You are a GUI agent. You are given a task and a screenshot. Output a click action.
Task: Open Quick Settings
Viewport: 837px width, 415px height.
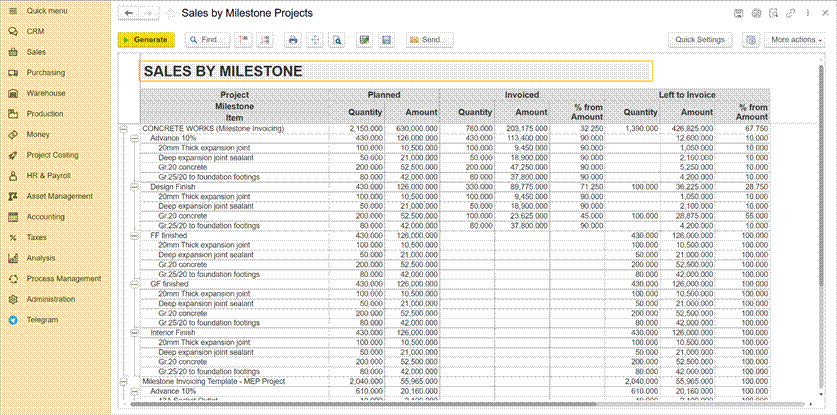click(x=699, y=40)
